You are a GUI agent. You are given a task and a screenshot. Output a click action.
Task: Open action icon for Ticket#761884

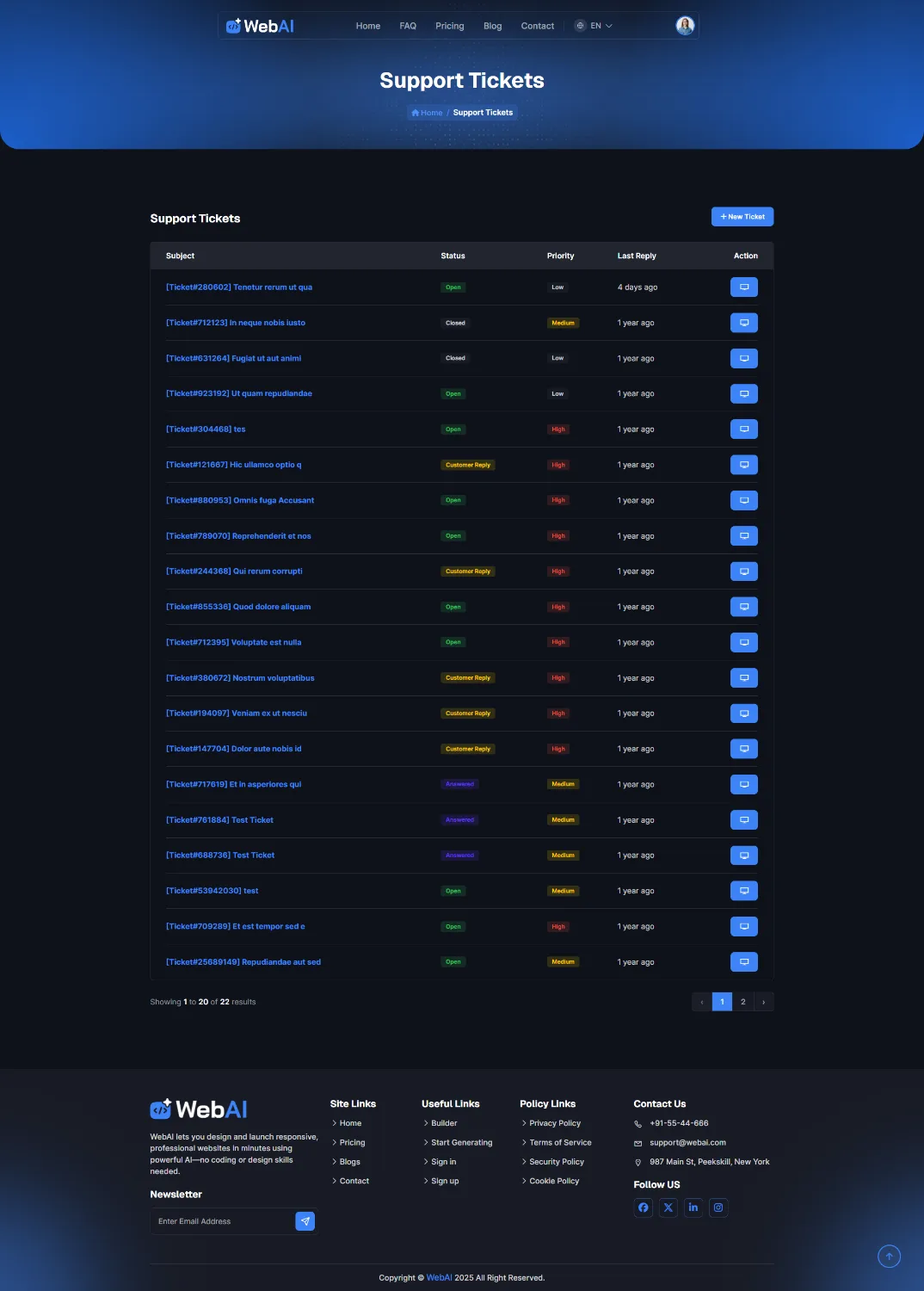743,820
